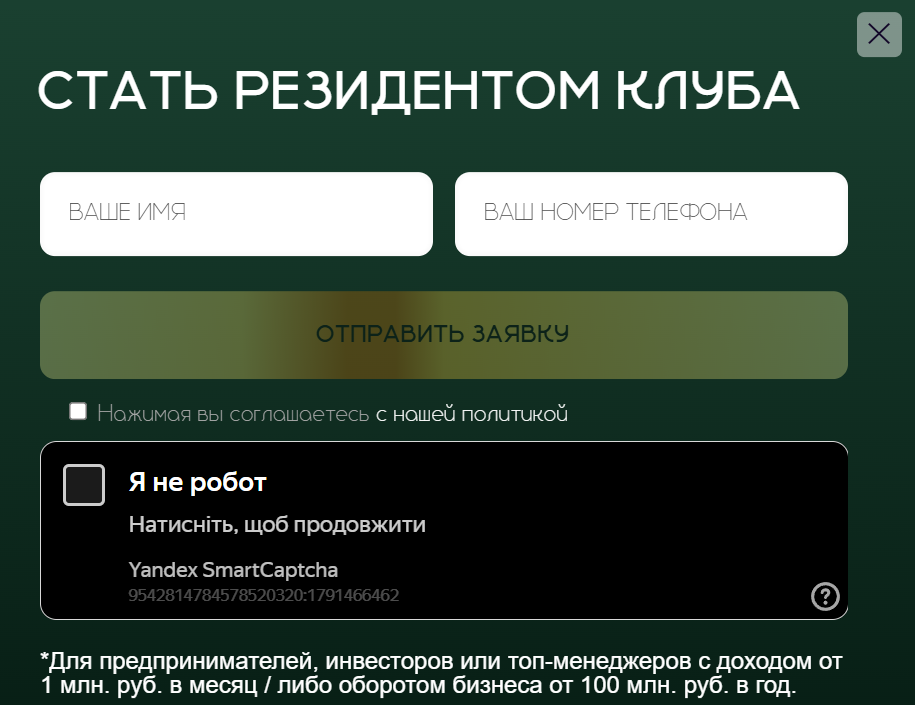Close the club resident form dialog
The image size is (915, 705).
[879, 34]
